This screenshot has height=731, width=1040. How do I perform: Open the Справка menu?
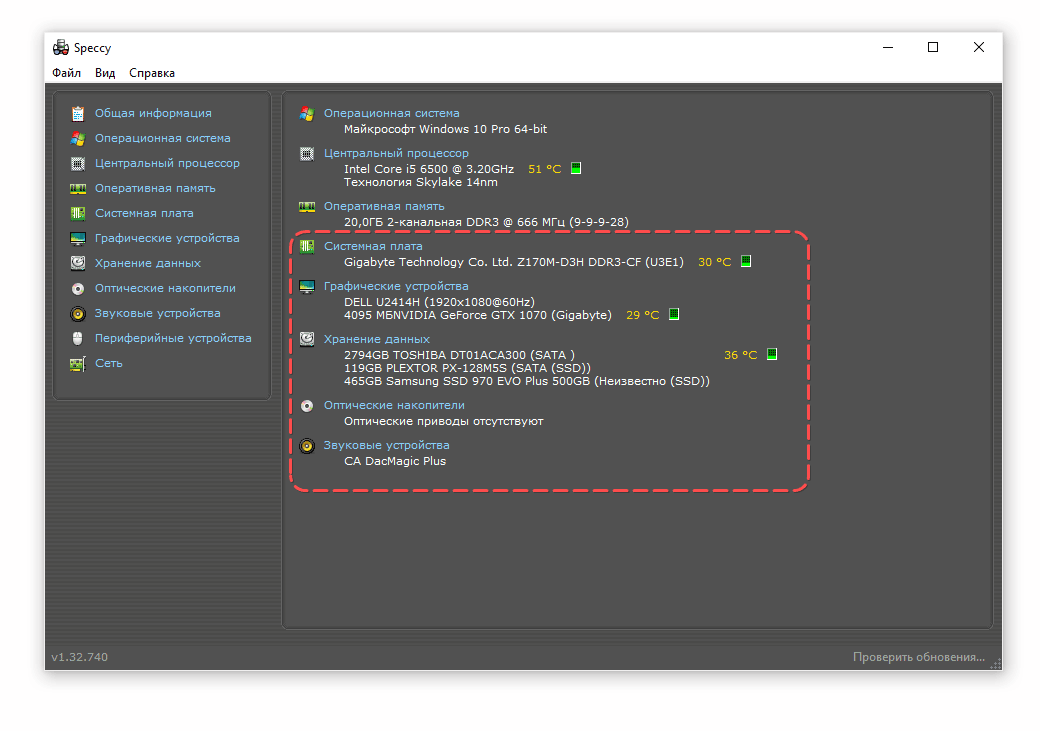click(152, 73)
